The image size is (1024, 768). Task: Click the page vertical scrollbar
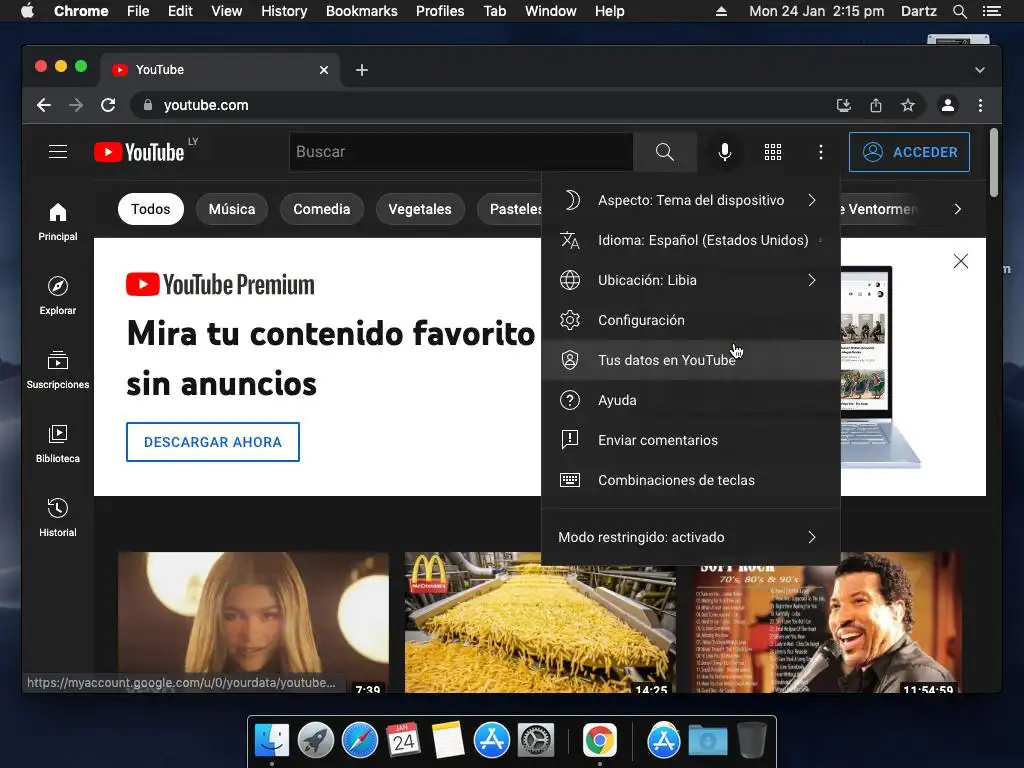(993, 163)
